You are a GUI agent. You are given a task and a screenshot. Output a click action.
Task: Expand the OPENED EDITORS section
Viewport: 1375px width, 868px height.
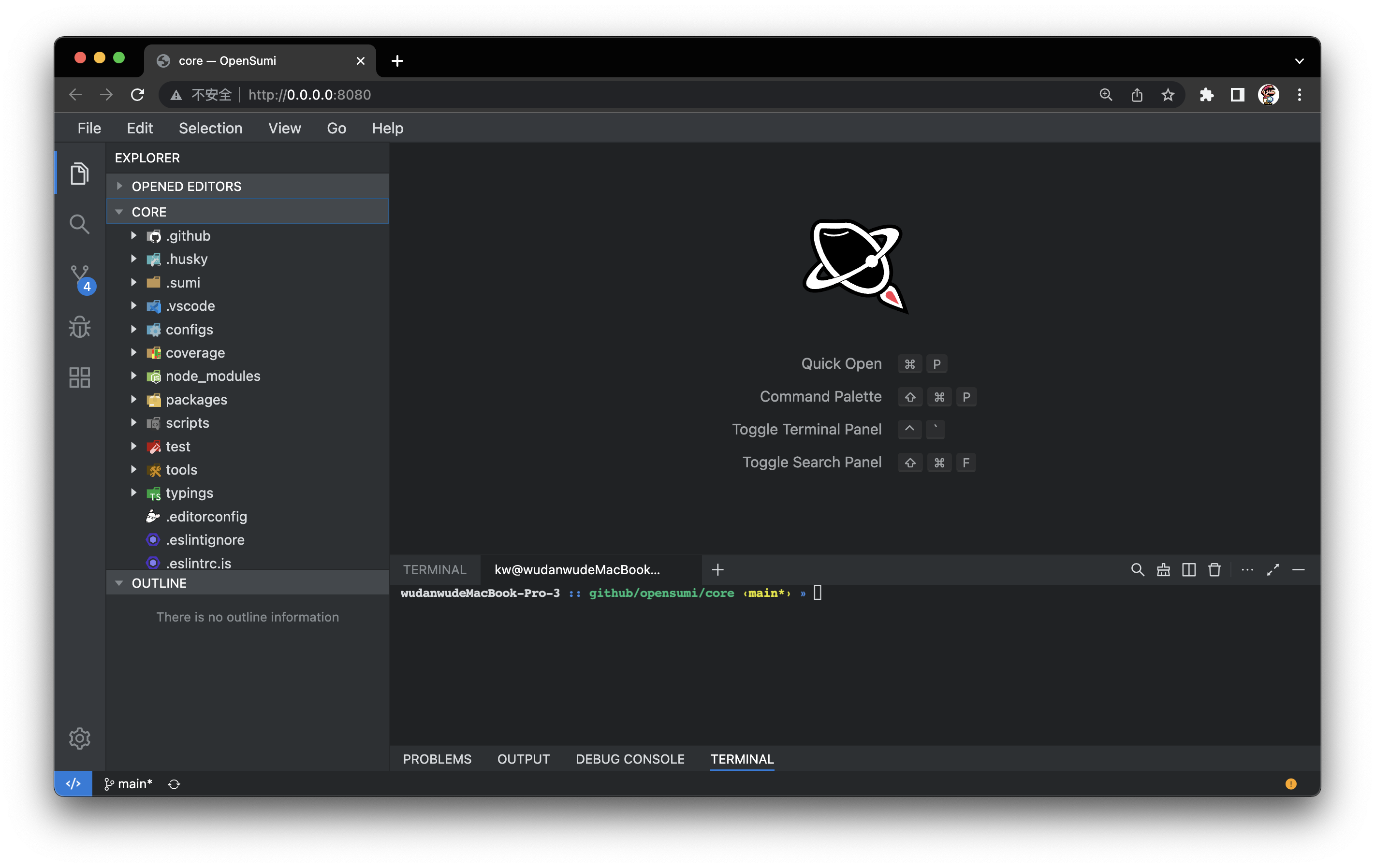tap(186, 186)
